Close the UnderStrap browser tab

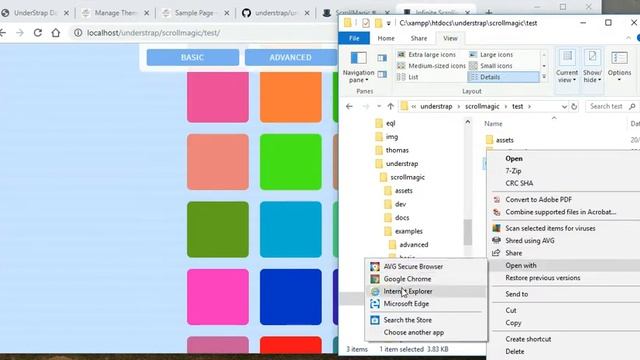click(x=66, y=13)
